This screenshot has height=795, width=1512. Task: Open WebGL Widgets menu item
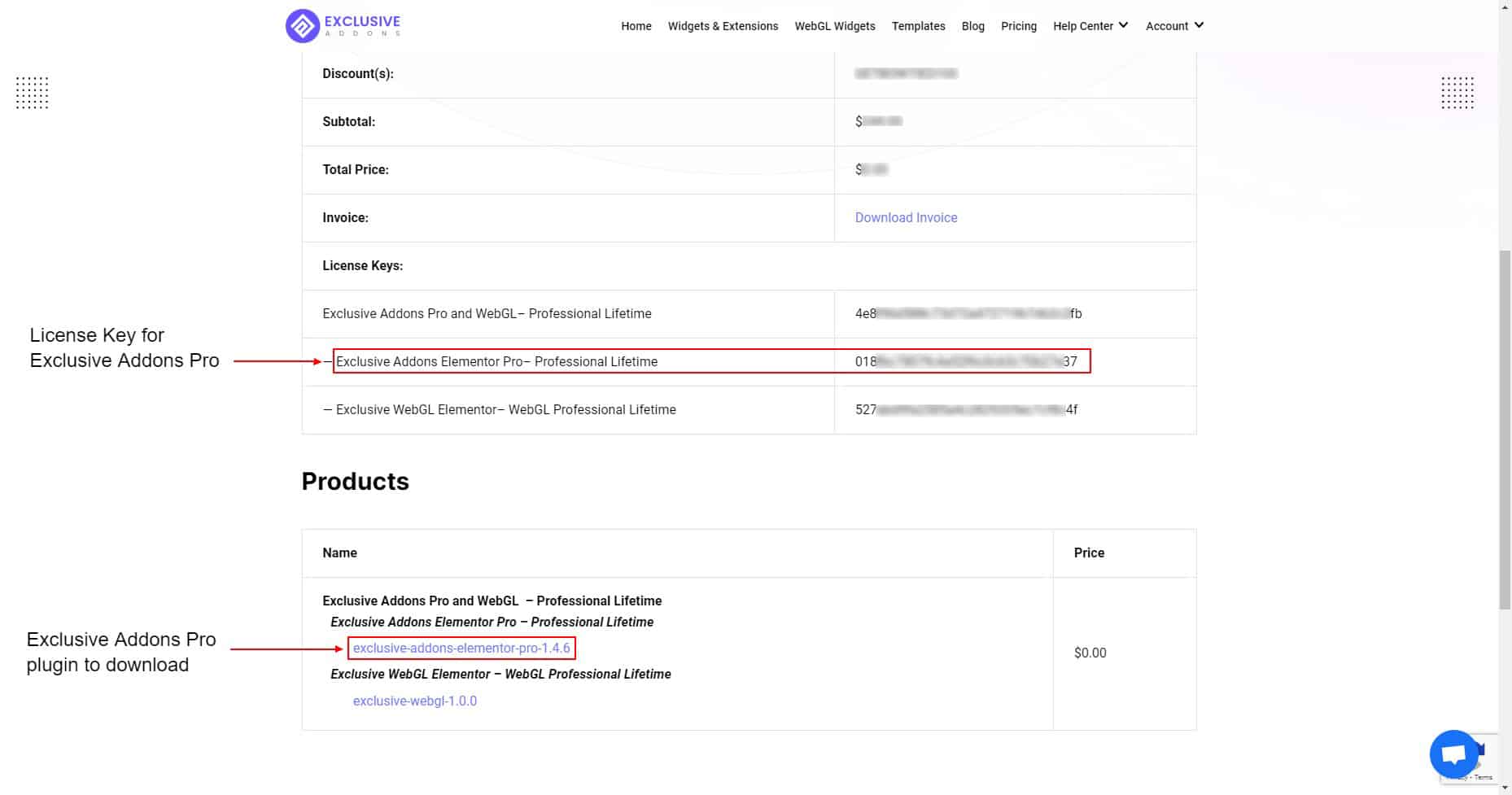tap(835, 26)
